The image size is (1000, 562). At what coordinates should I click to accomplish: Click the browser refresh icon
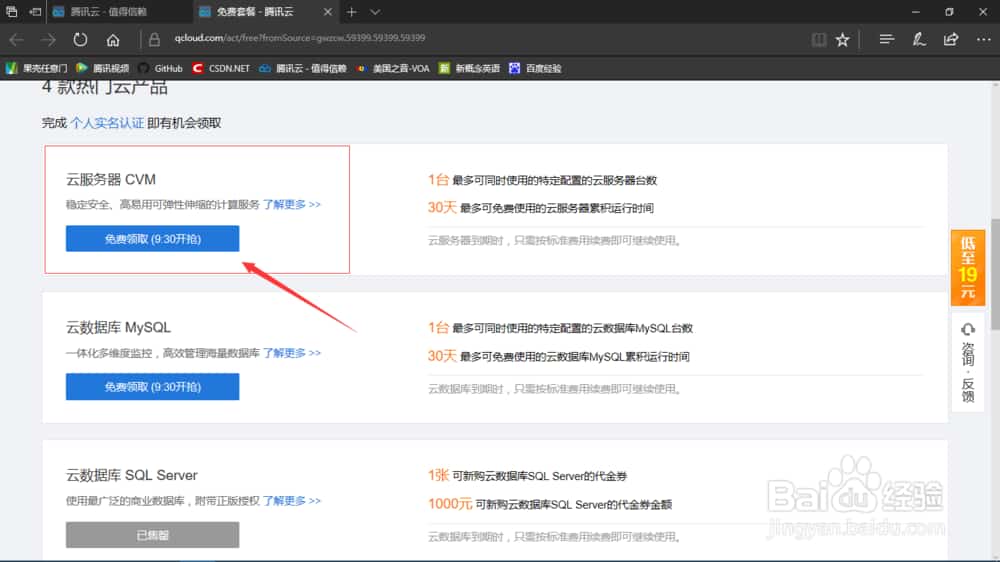80,40
